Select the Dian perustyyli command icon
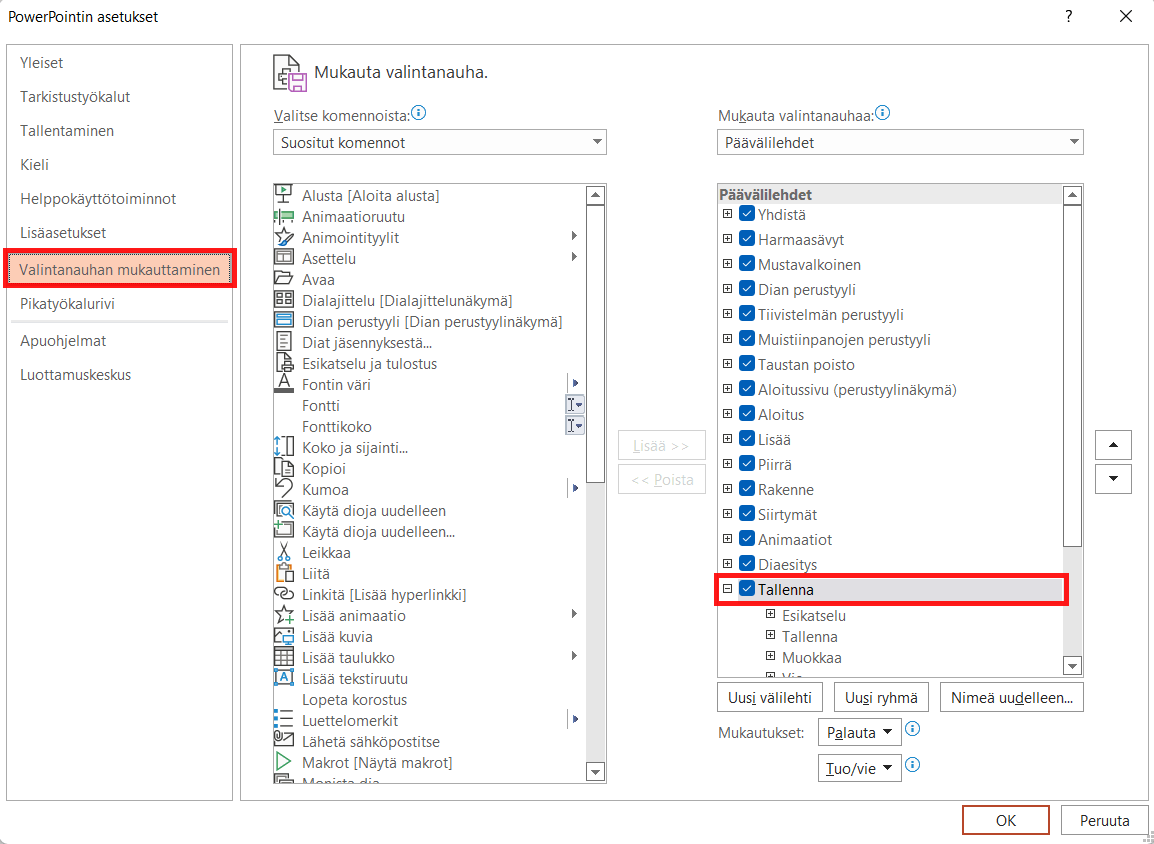 coord(284,321)
